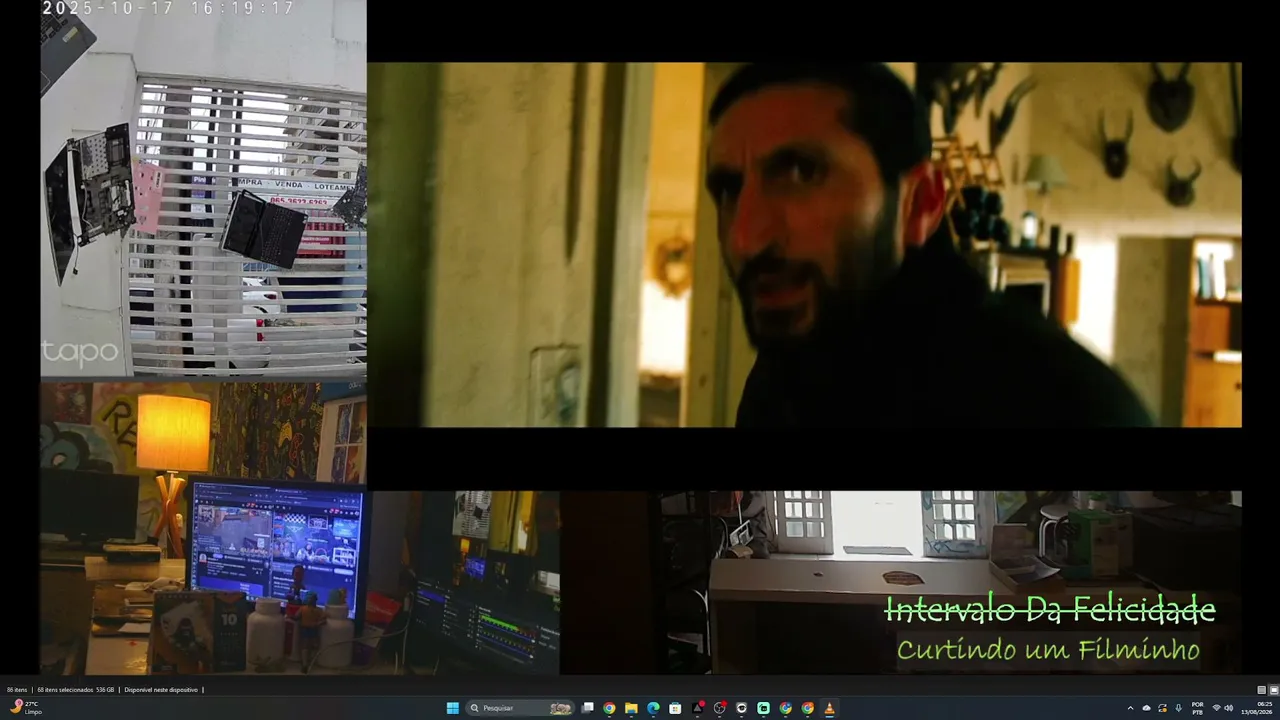
Task: Open the clock and date calendar flyout
Action: point(1258,708)
